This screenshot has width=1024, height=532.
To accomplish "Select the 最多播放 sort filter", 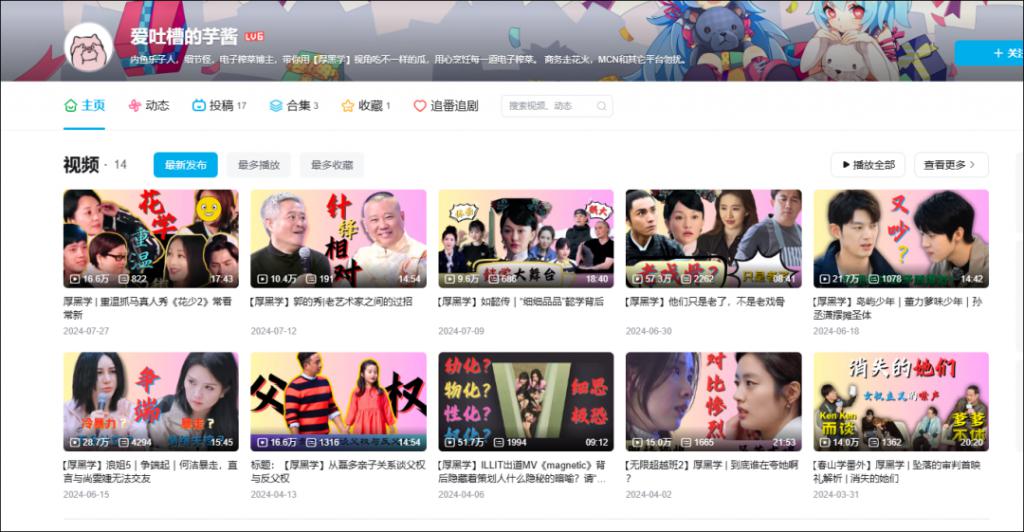I will point(259,165).
